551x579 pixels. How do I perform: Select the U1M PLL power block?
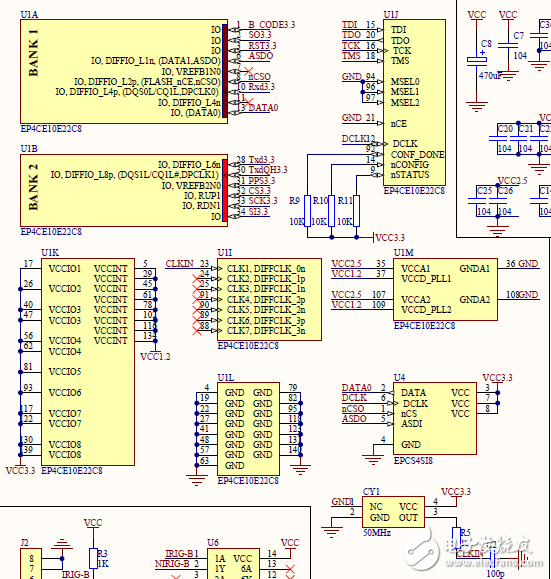pyautogui.click(x=445, y=289)
